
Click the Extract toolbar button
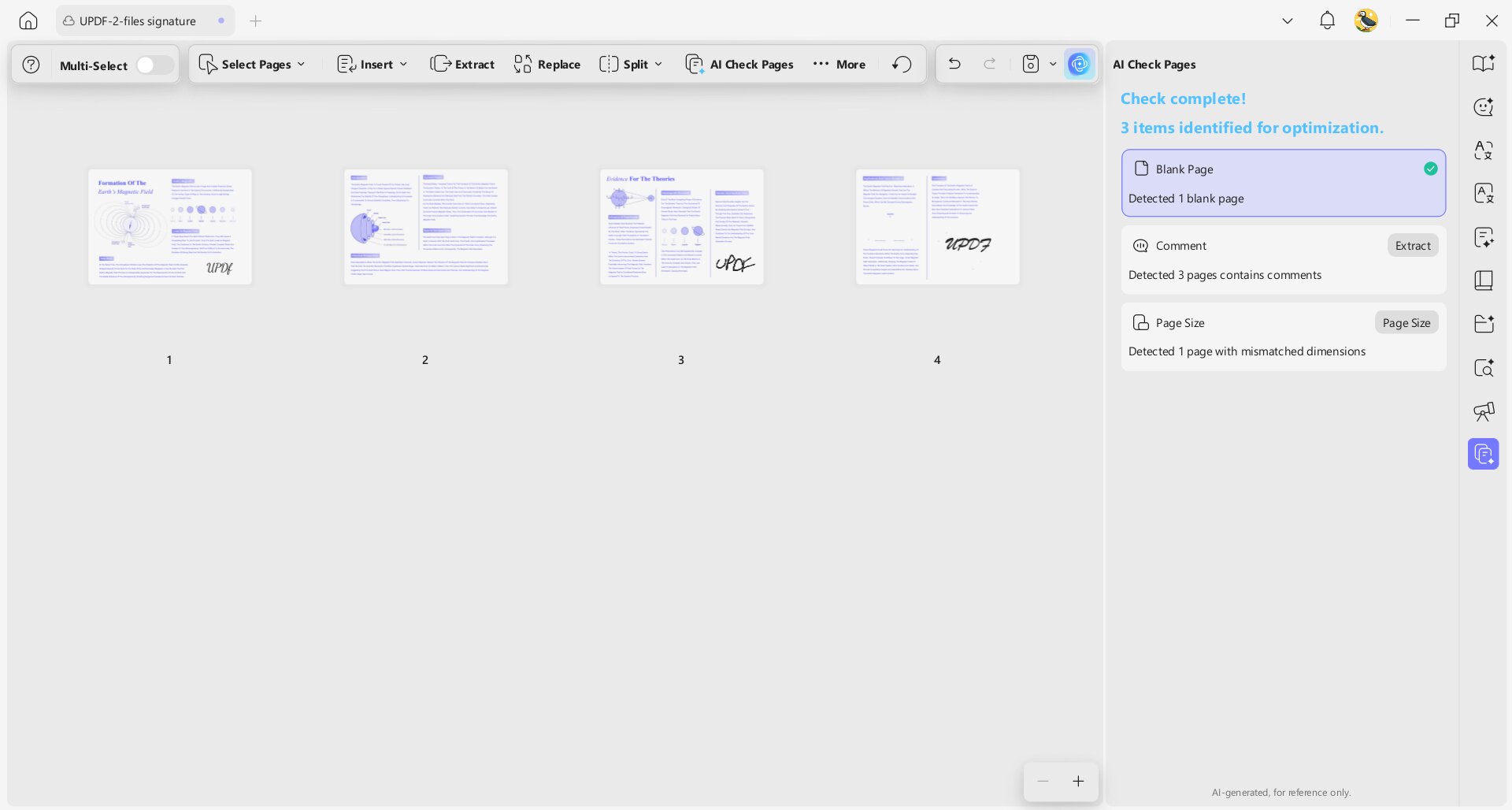[462, 65]
